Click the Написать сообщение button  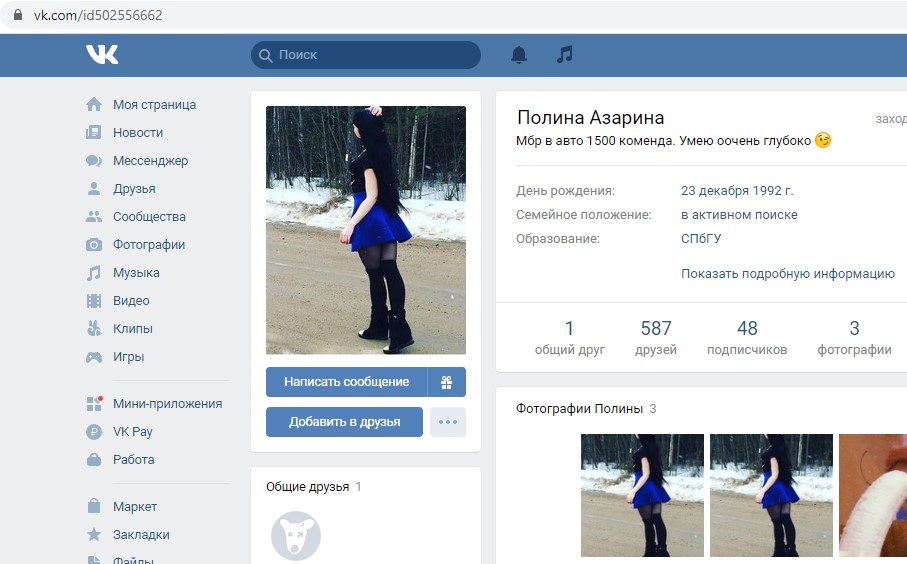point(346,382)
